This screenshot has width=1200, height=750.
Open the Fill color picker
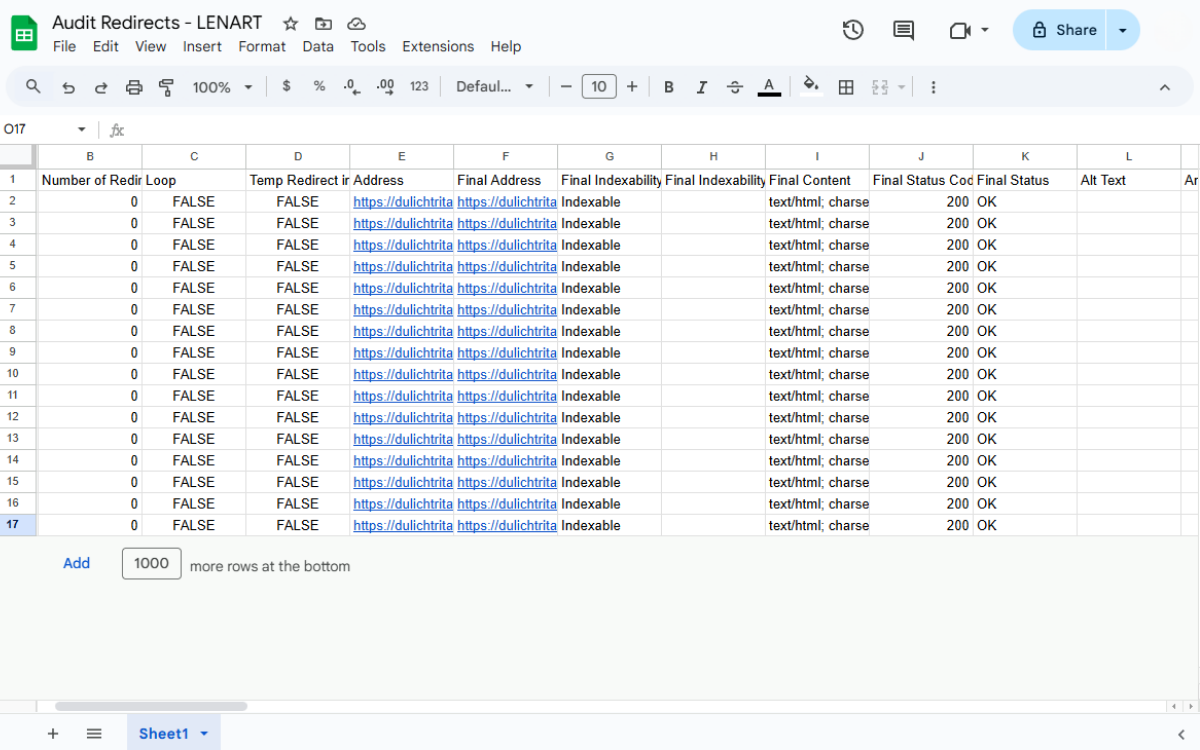[x=811, y=87]
